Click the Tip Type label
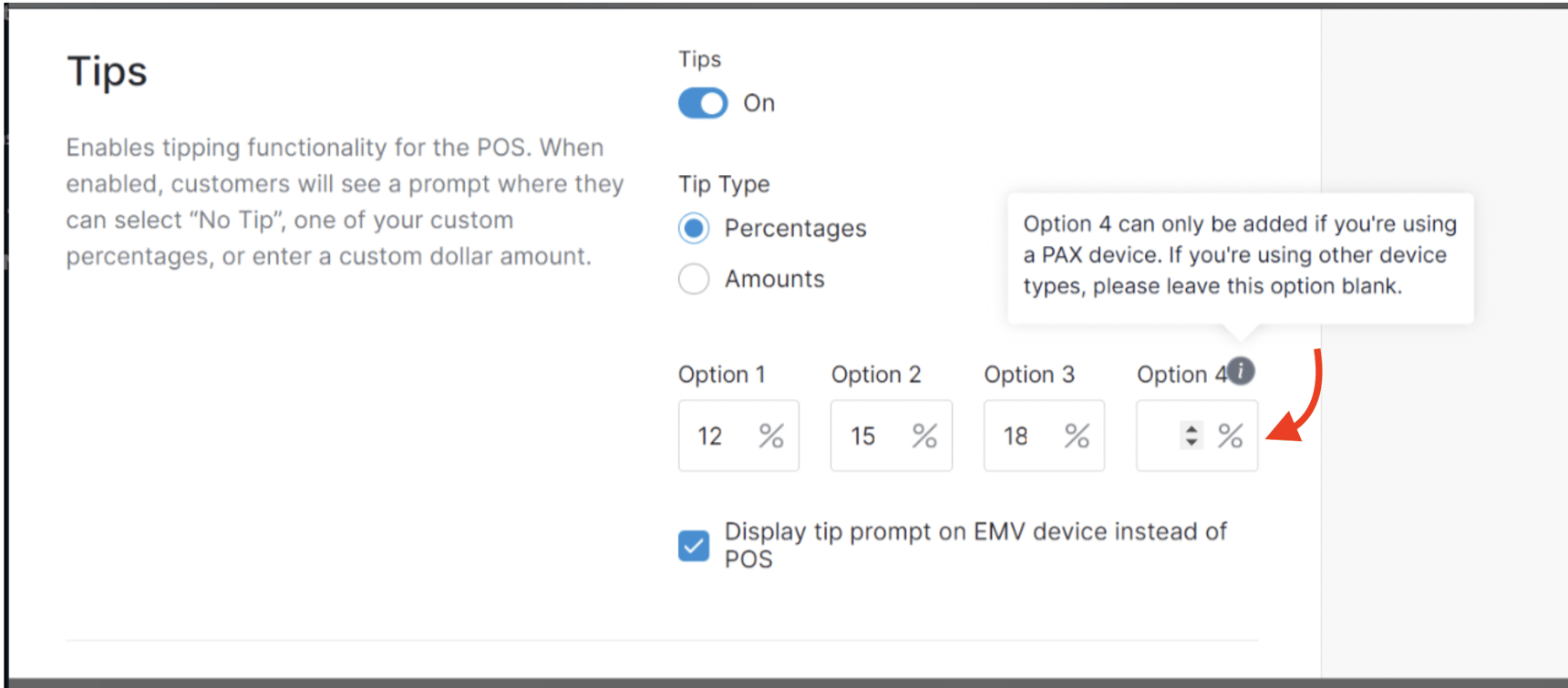Image resolution: width=1568 pixels, height=688 pixels. click(x=723, y=184)
